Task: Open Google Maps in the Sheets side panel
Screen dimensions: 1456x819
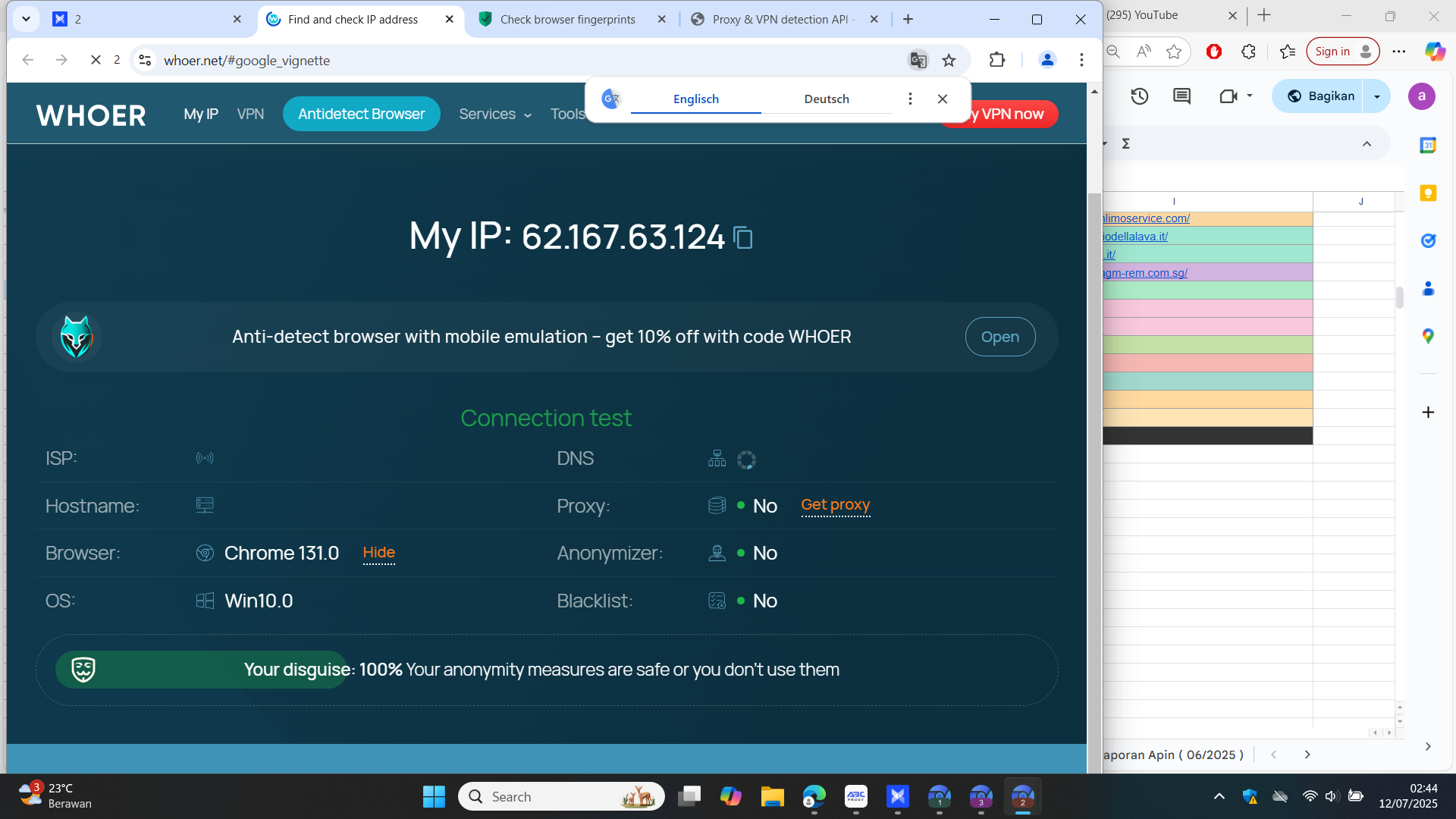Action: tap(1428, 336)
